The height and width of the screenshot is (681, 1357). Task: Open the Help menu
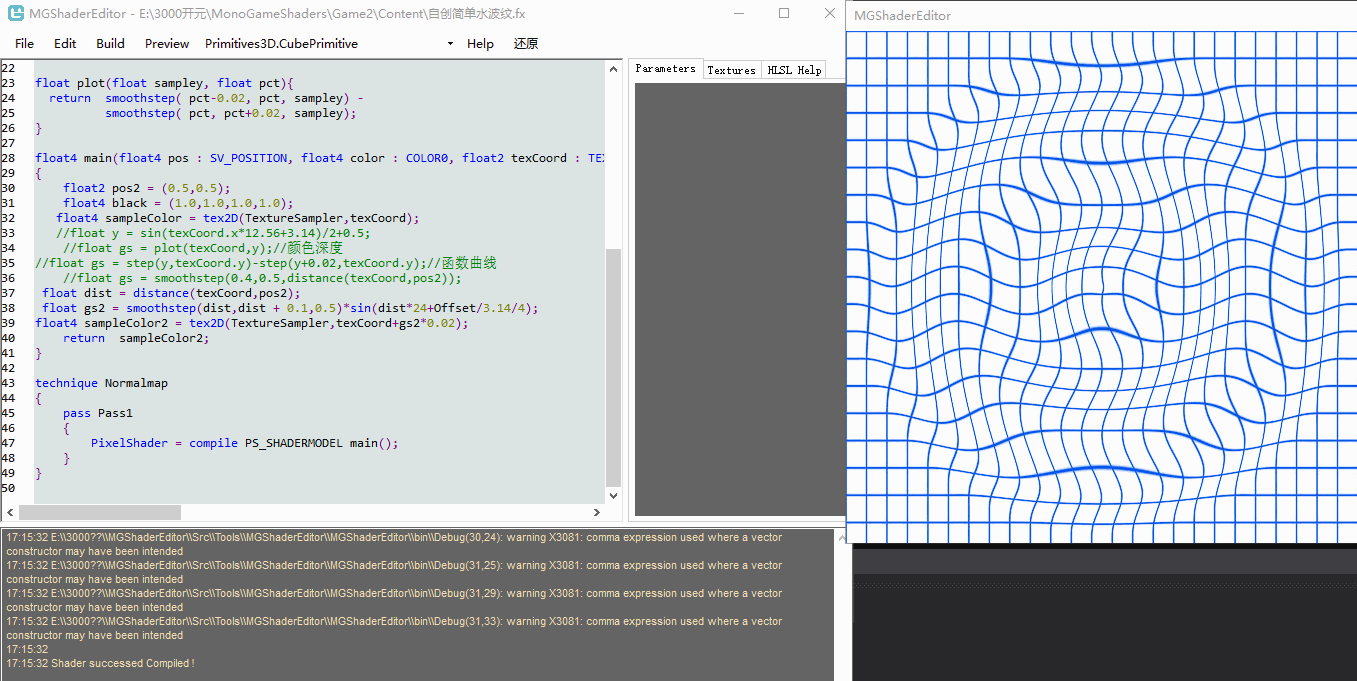(x=480, y=44)
